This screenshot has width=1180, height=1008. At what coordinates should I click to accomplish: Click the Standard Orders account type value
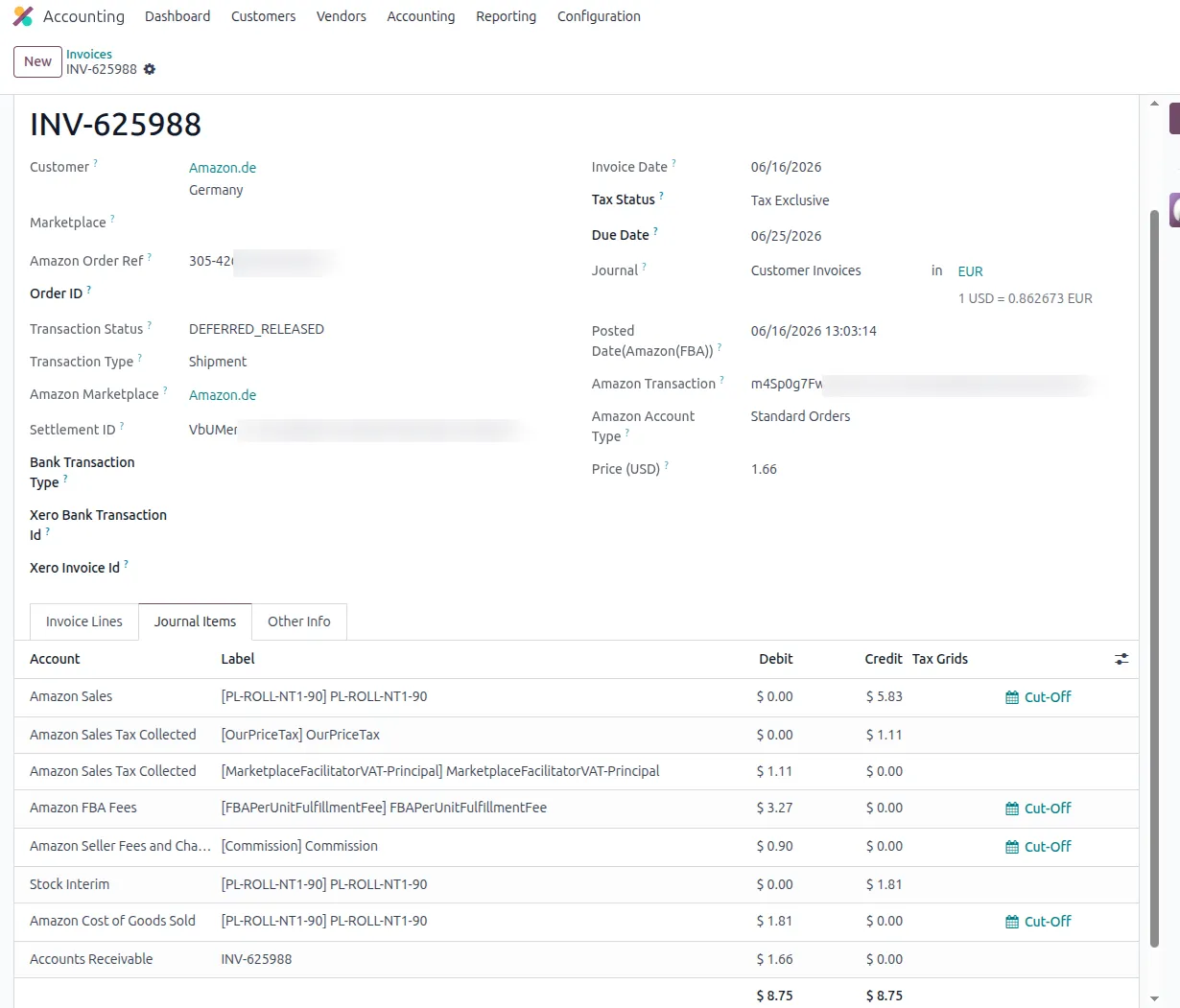pyautogui.click(x=800, y=416)
